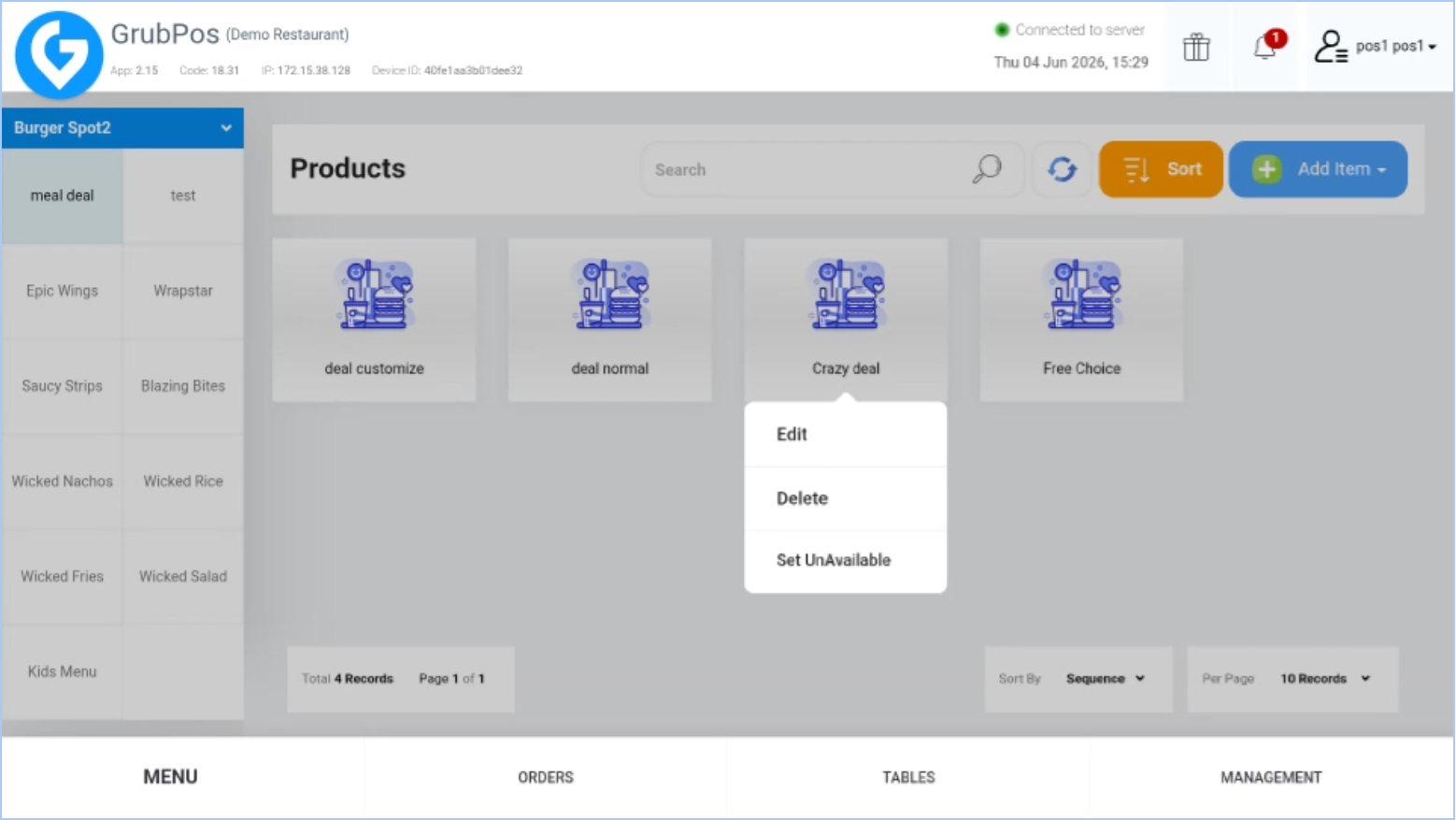This screenshot has height=820, width=1456.
Task: Click the Total 4 Records text
Action: coord(348,679)
